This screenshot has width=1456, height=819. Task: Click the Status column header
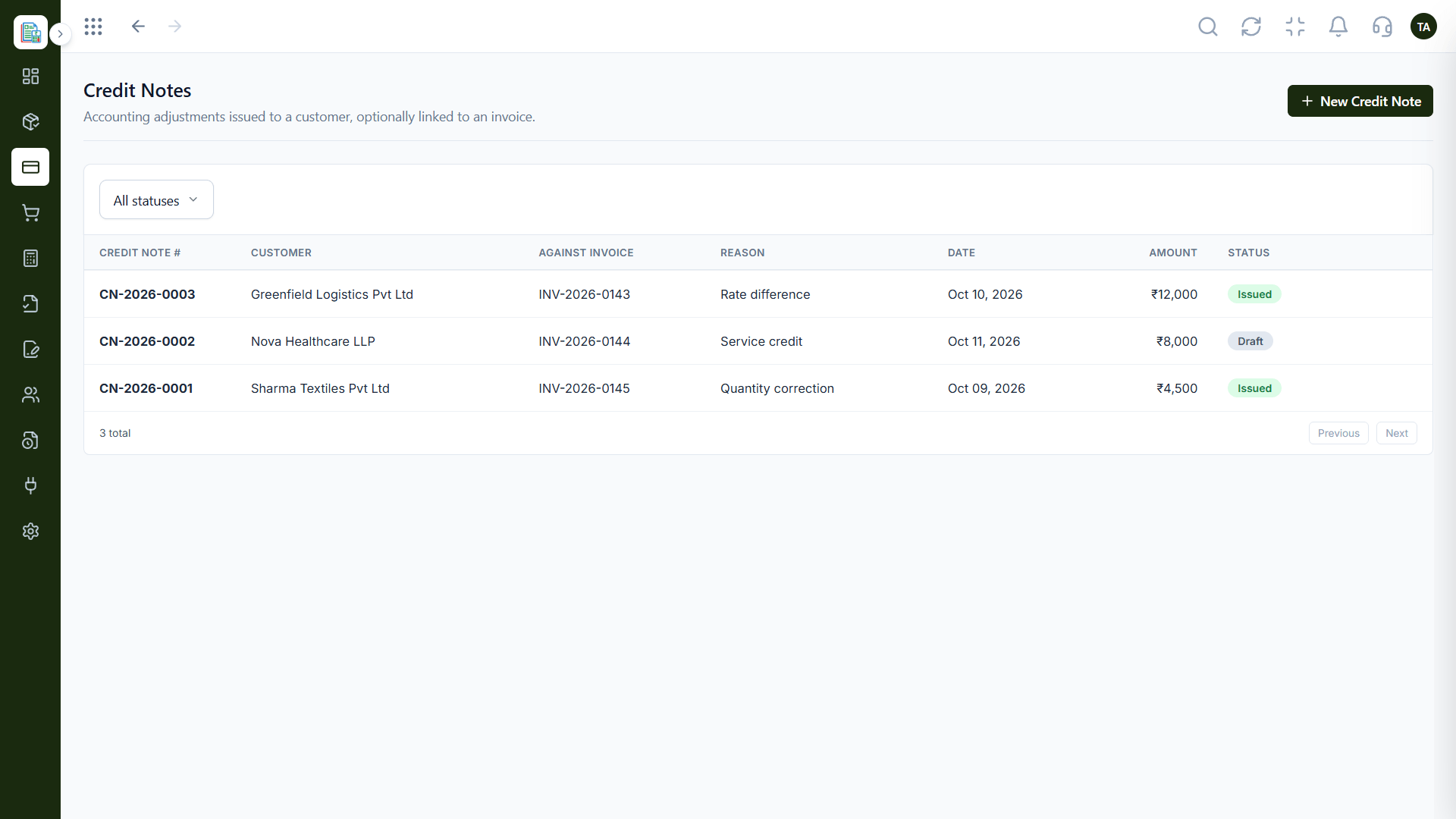click(1248, 253)
